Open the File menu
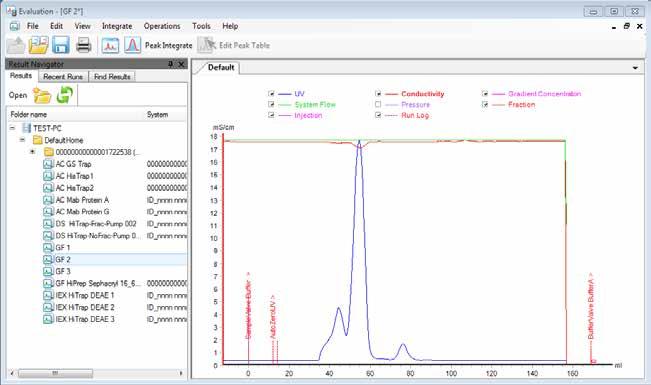Image resolution: width=651 pixels, height=385 pixels. point(32,26)
